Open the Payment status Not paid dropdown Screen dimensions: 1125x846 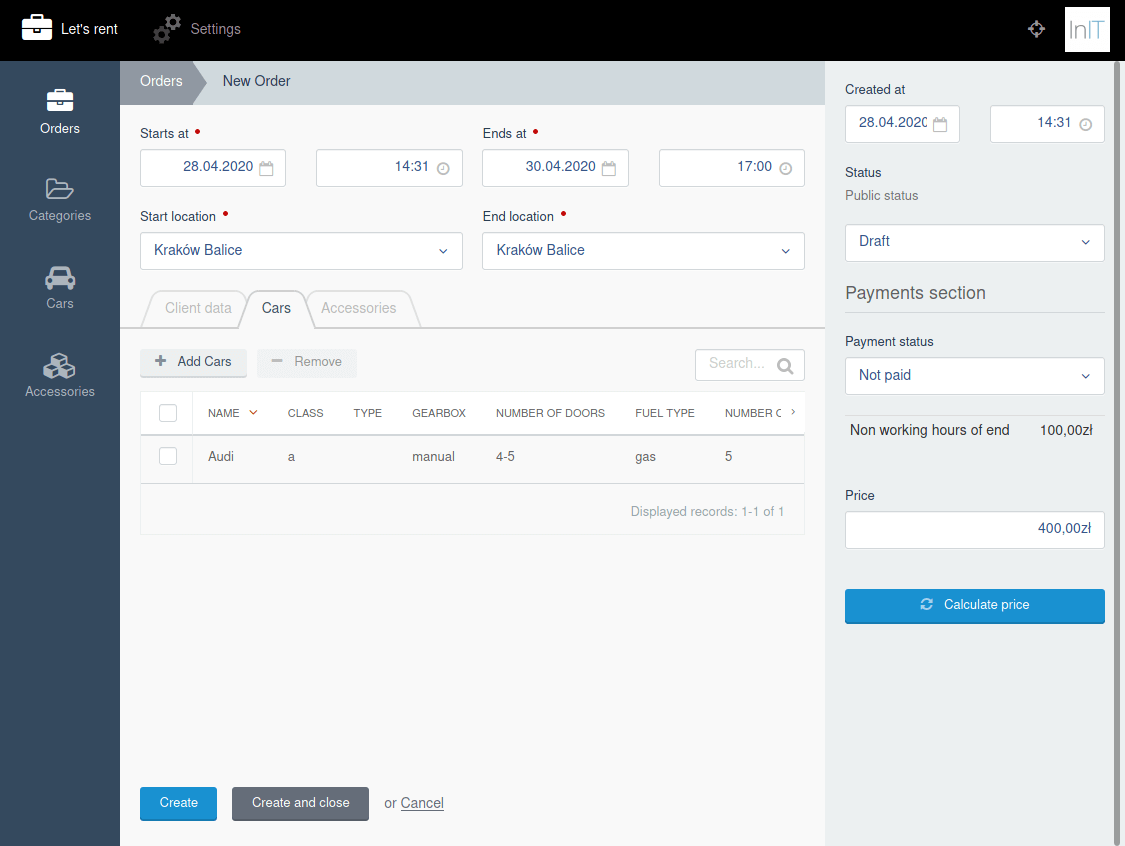974,376
